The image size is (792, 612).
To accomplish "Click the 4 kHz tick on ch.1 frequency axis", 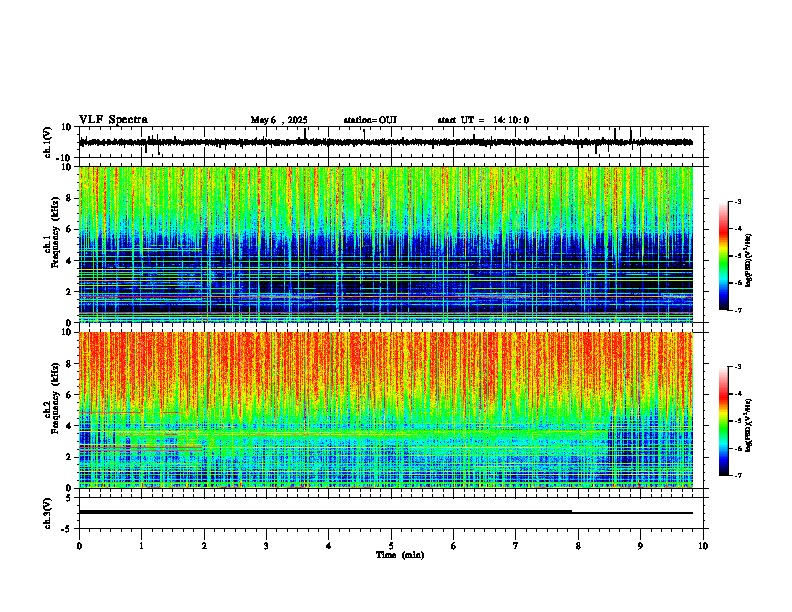I will [70, 261].
